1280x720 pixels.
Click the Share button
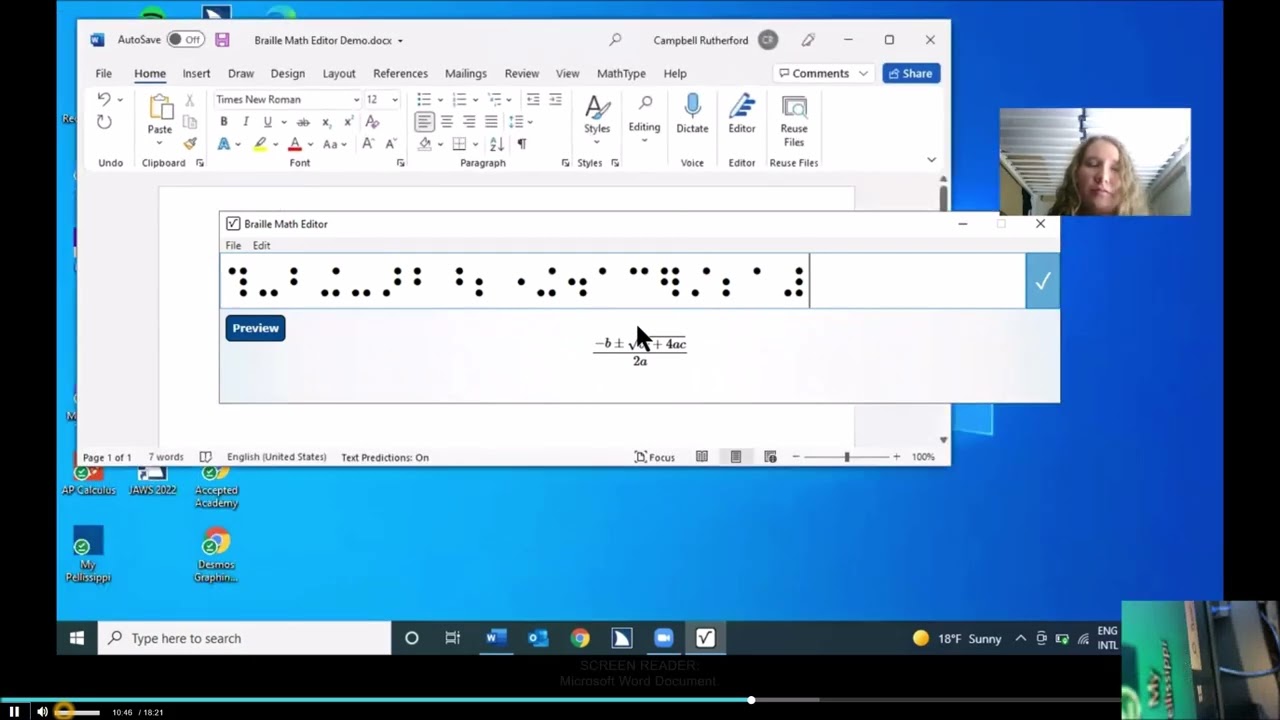click(x=911, y=73)
